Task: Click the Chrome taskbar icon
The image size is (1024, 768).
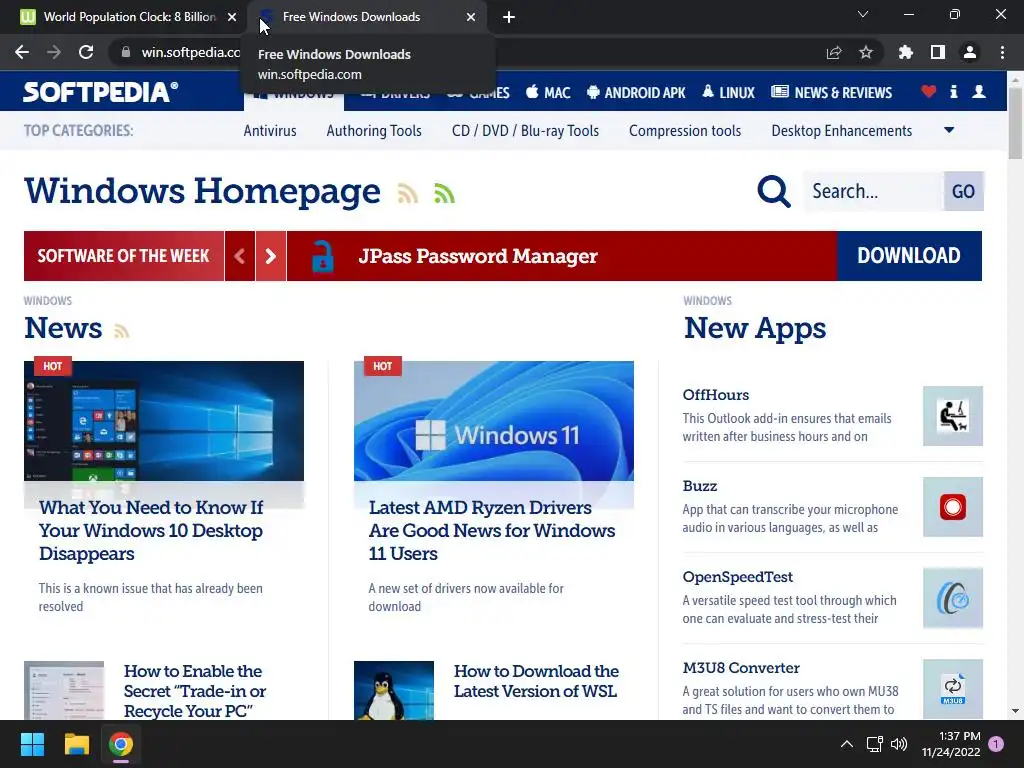Action: (121, 744)
